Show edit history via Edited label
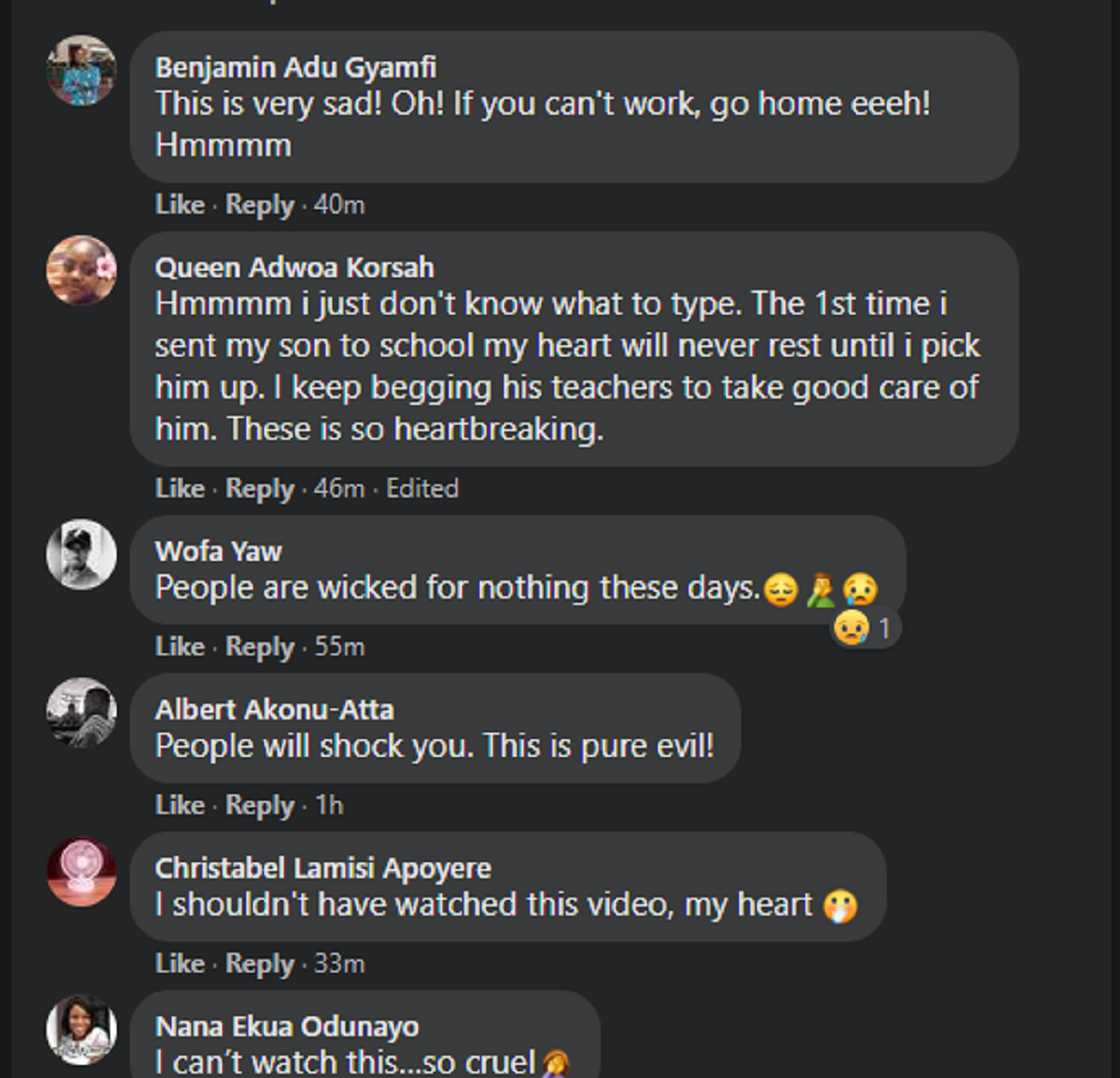1120x1078 pixels. [422, 489]
